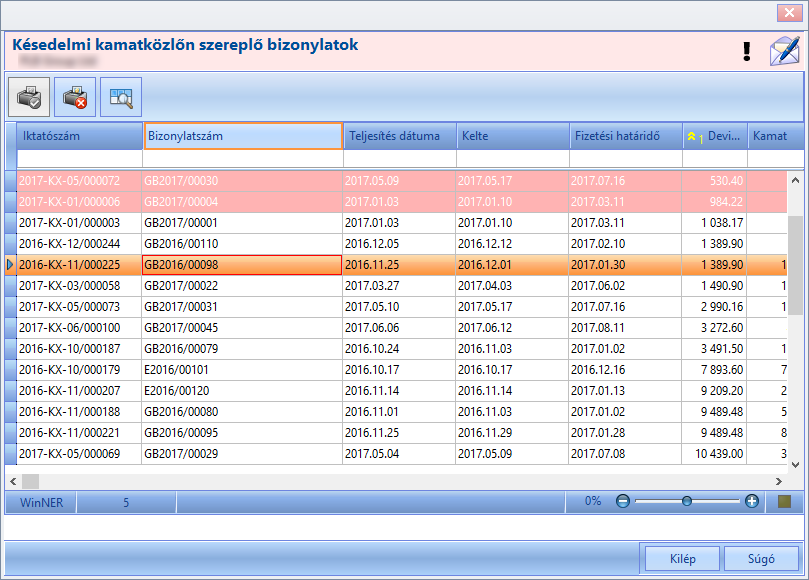Click the cancel print icon with red X
This screenshot has width=809, height=580.
pos(75,97)
